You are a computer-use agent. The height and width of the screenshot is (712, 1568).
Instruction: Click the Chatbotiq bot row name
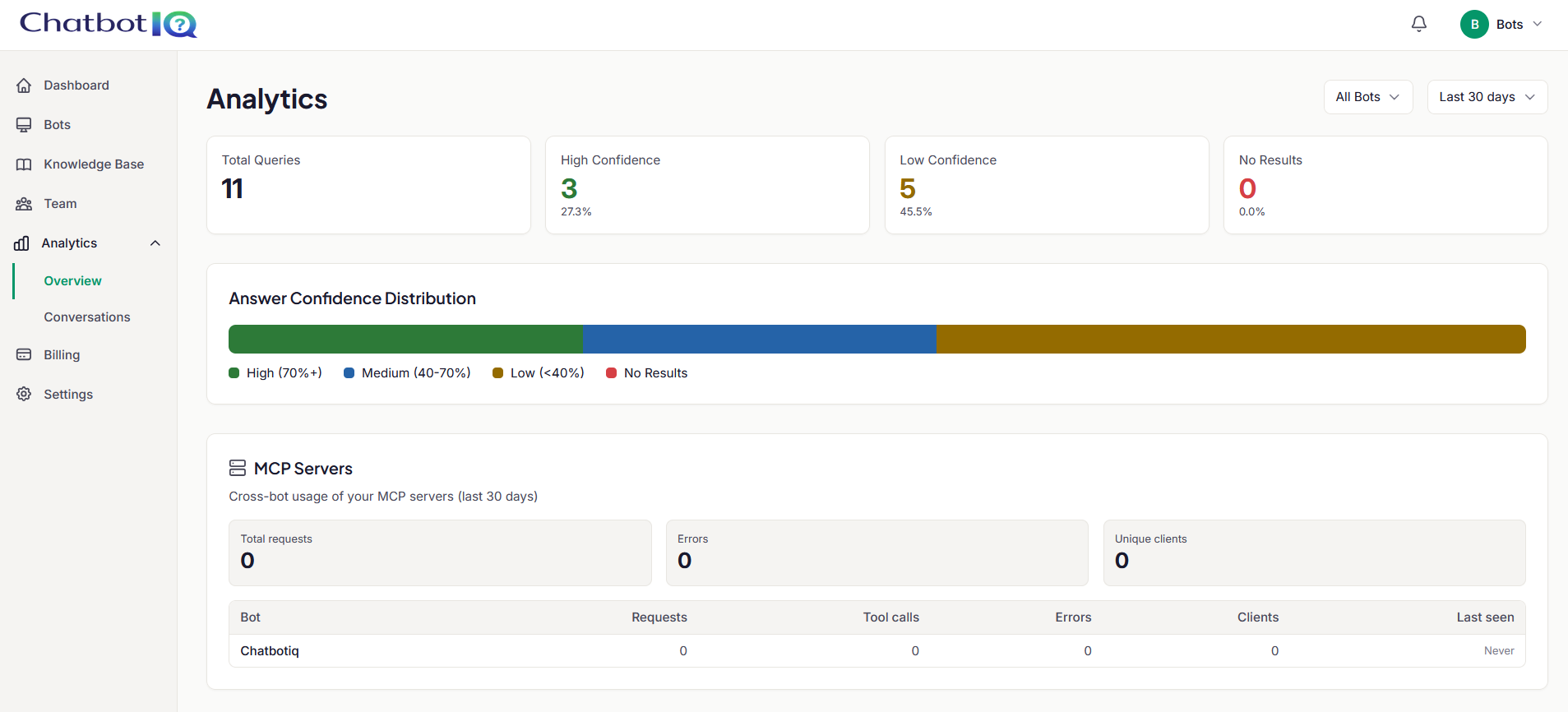[x=270, y=651]
